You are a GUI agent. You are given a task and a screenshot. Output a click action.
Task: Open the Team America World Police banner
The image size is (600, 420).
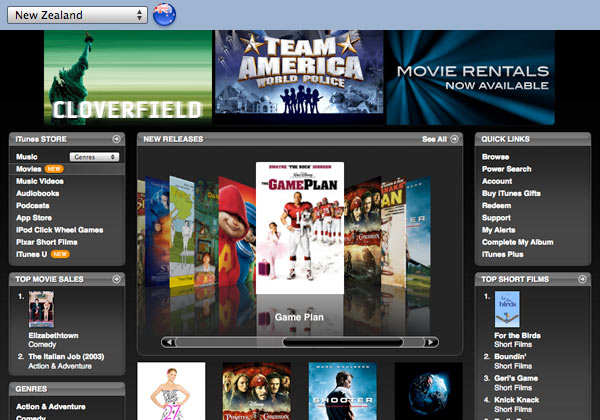click(x=299, y=75)
